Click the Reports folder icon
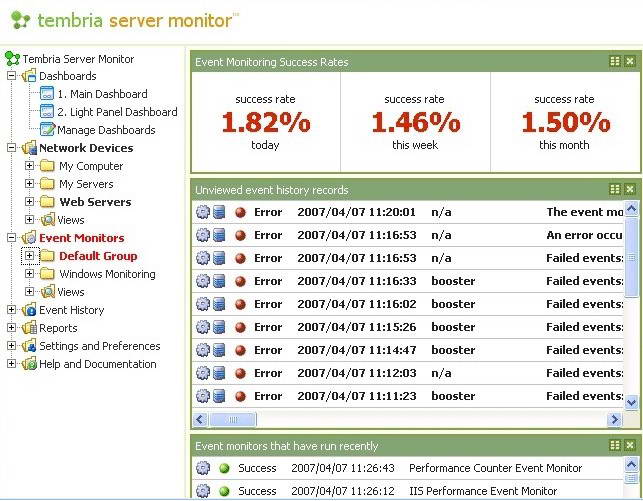This screenshot has width=643, height=501. pos(29,328)
